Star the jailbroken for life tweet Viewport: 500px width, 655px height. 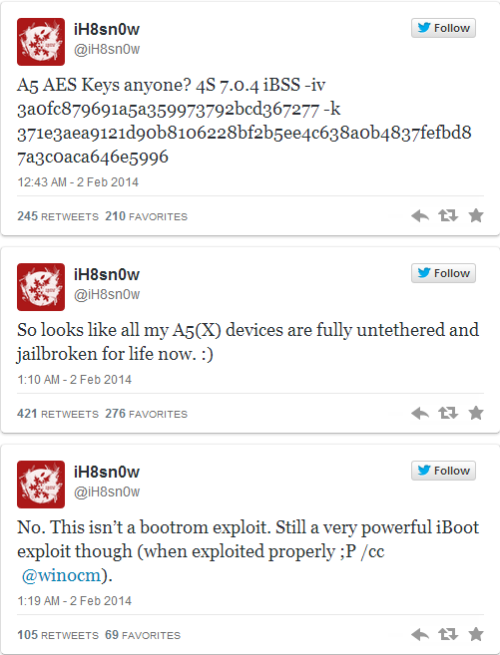[x=476, y=413]
